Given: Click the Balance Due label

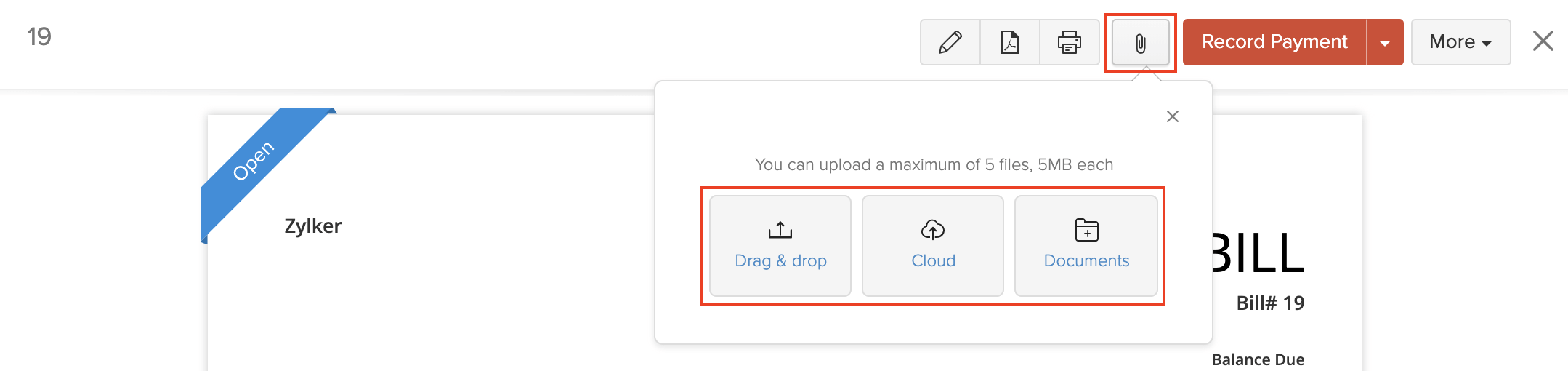Looking at the screenshot, I should coord(1258,359).
